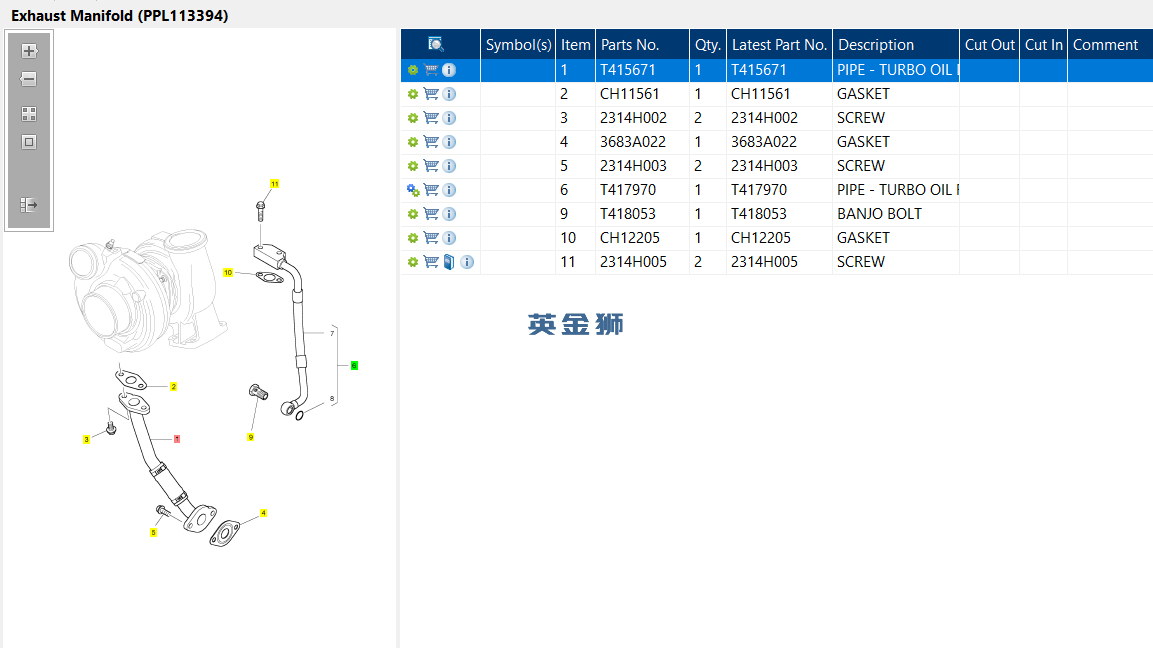The height and width of the screenshot is (648, 1153).
Task: Click the fit-to-window square icon
Action: tap(29, 142)
